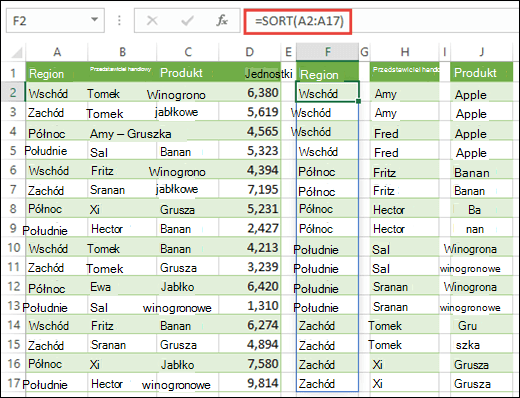
Task: Click the cell with value 7,580
Action: coord(250,363)
